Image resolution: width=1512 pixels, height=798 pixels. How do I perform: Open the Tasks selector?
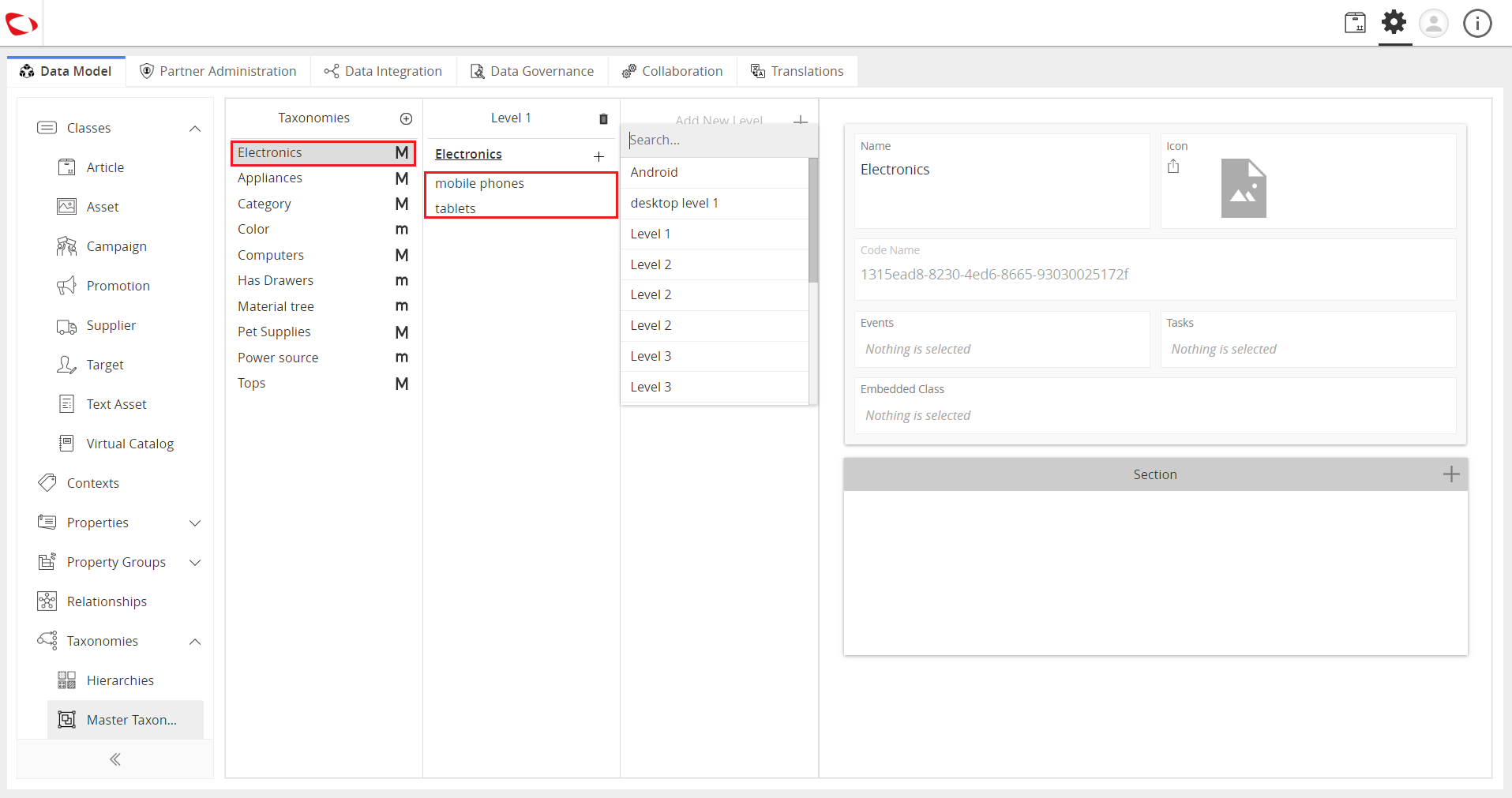(x=1308, y=339)
